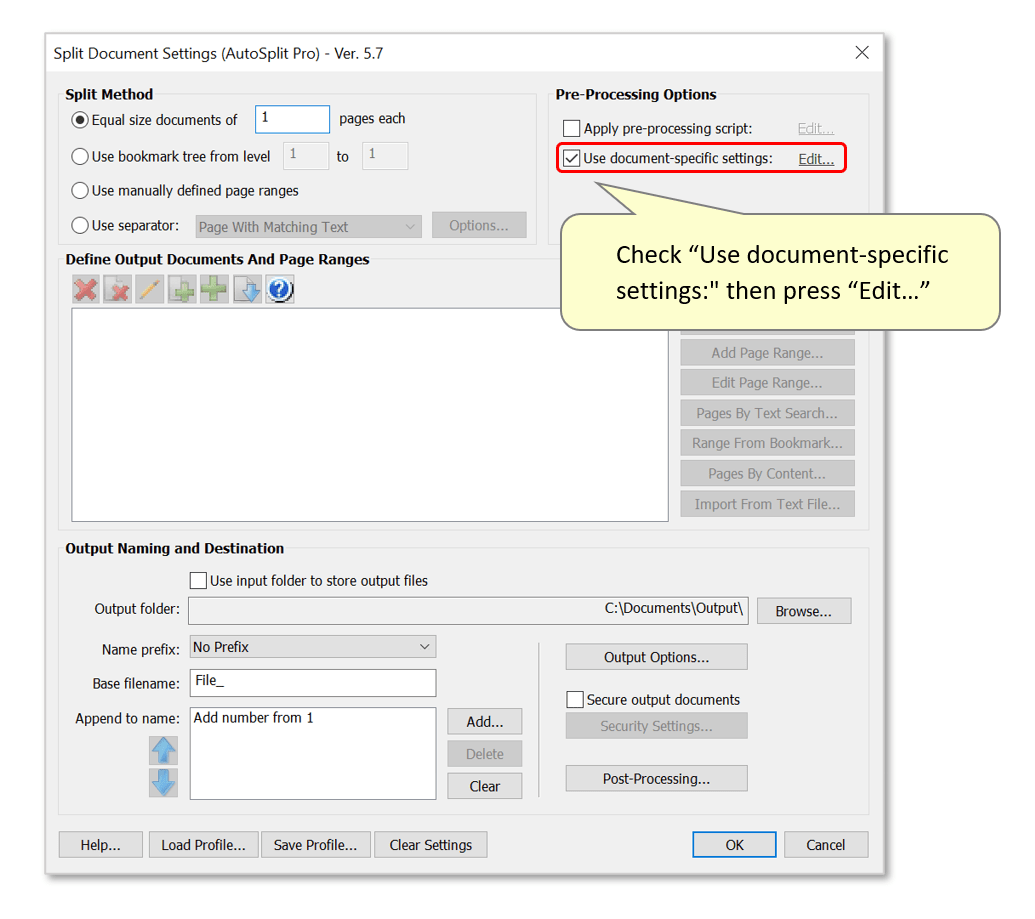Open Help button
1035x919 pixels.
point(100,845)
